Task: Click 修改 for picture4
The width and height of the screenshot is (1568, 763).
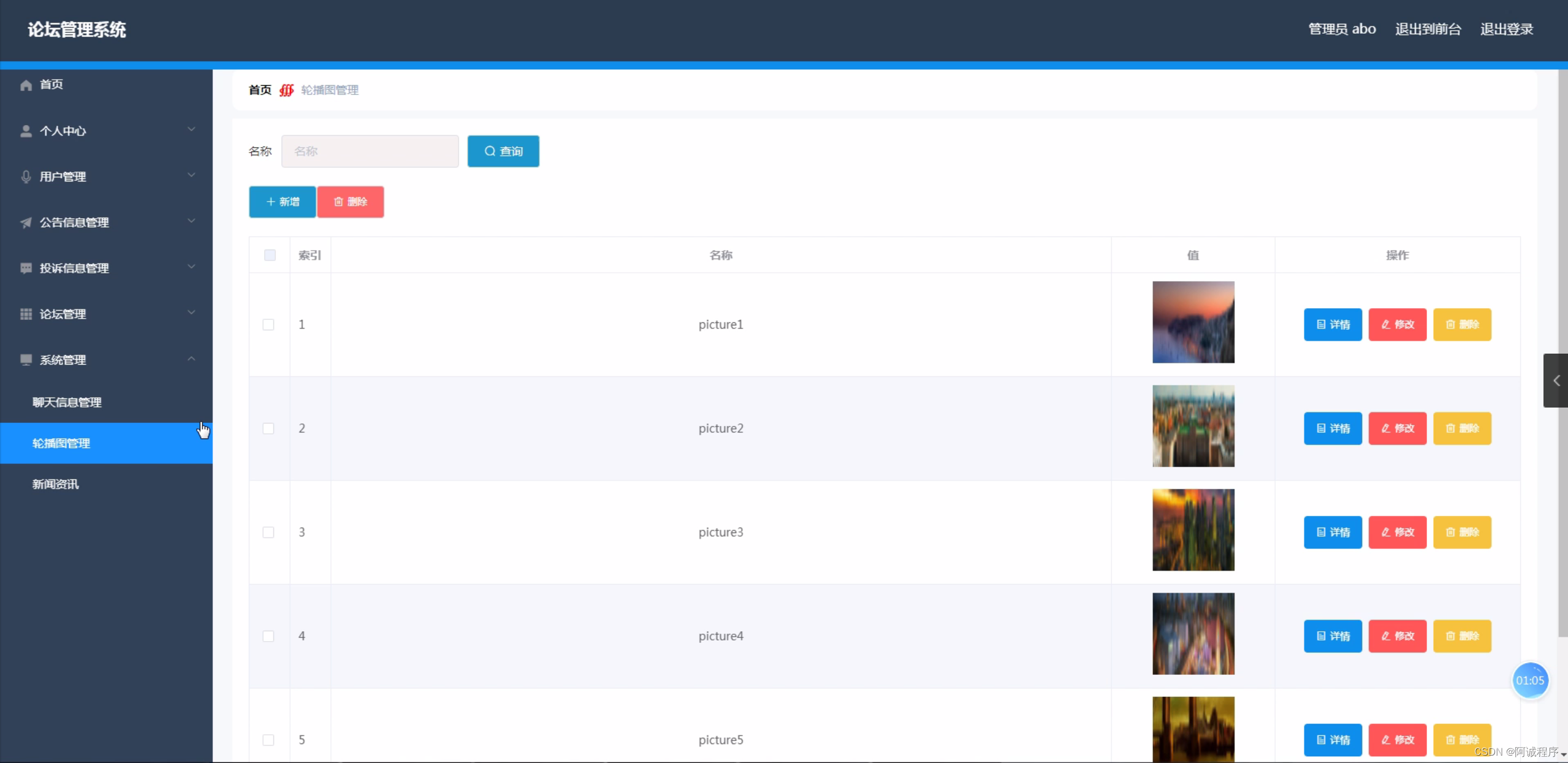Action: coord(1398,636)
